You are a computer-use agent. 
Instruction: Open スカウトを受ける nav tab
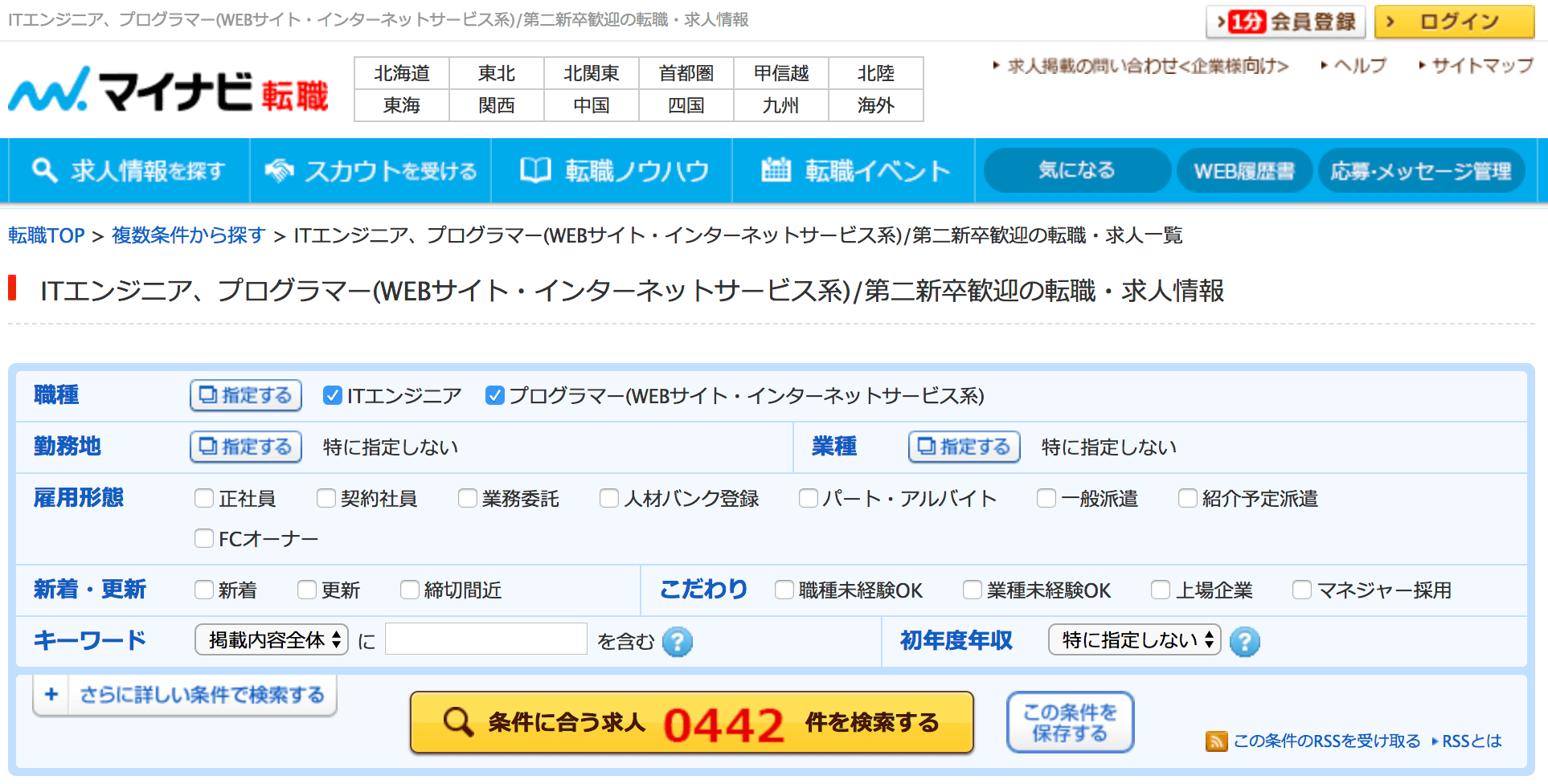(371, 170)
